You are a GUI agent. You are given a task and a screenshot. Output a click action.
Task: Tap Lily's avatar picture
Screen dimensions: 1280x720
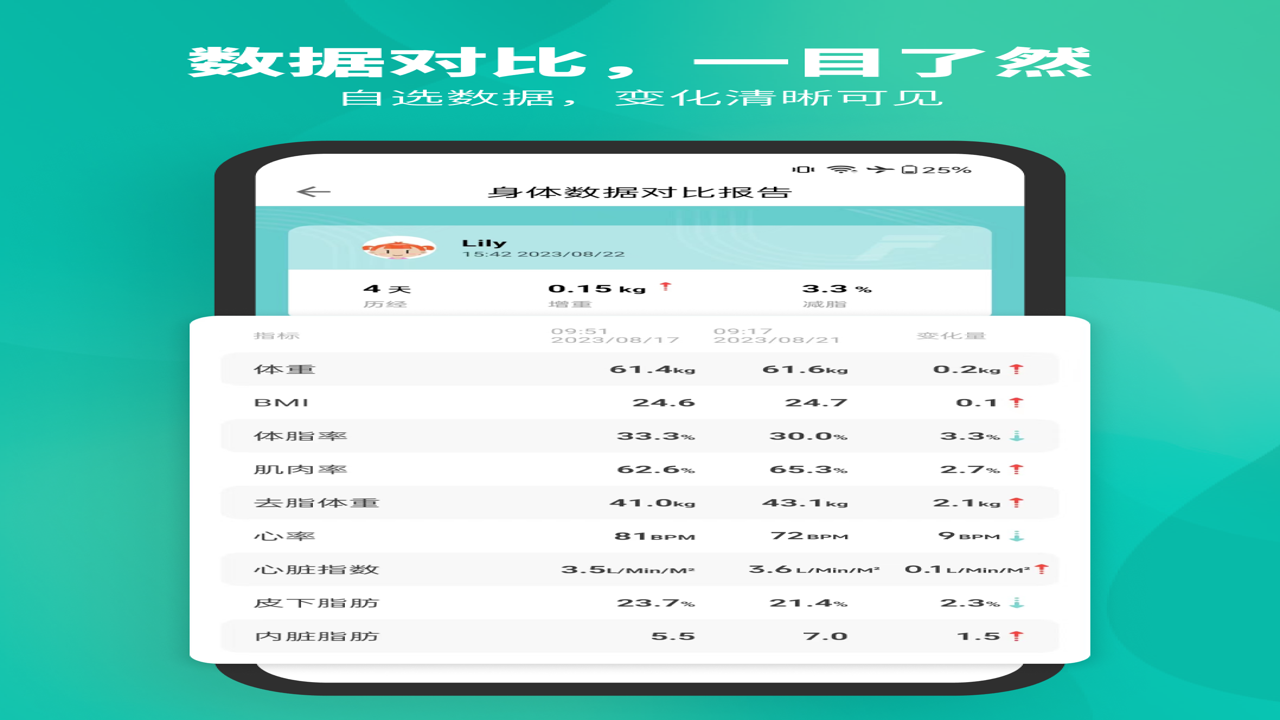(x=399, y=249)
